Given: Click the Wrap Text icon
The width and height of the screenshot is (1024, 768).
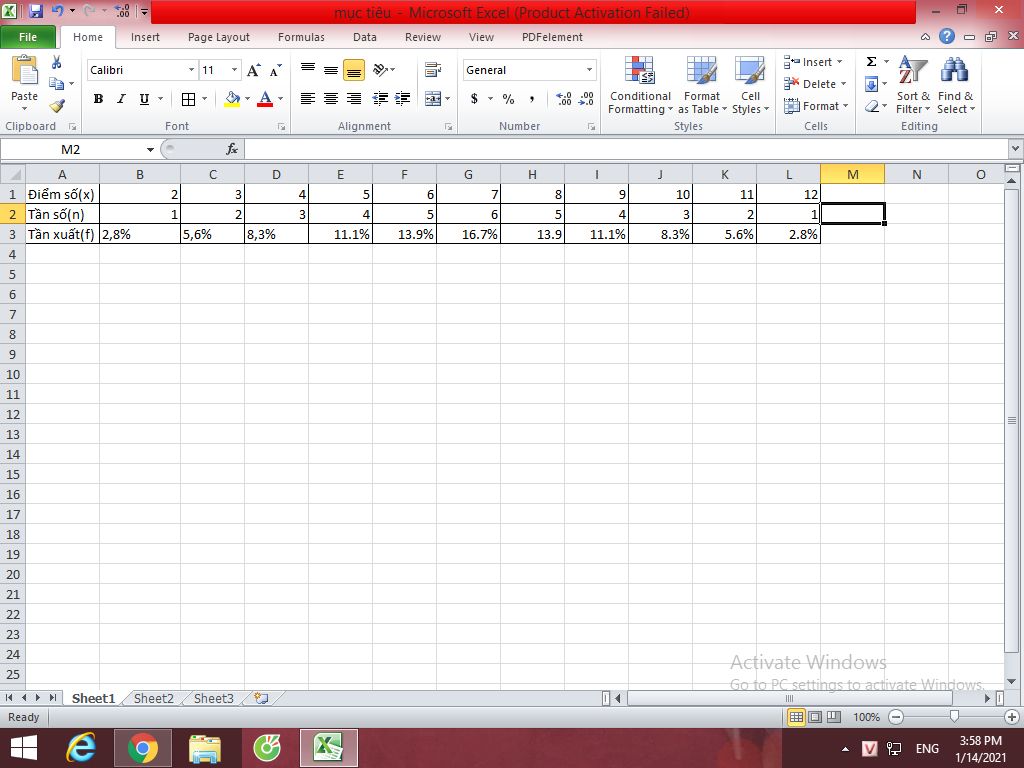Looking at the screenshot, I should [432, 70].
